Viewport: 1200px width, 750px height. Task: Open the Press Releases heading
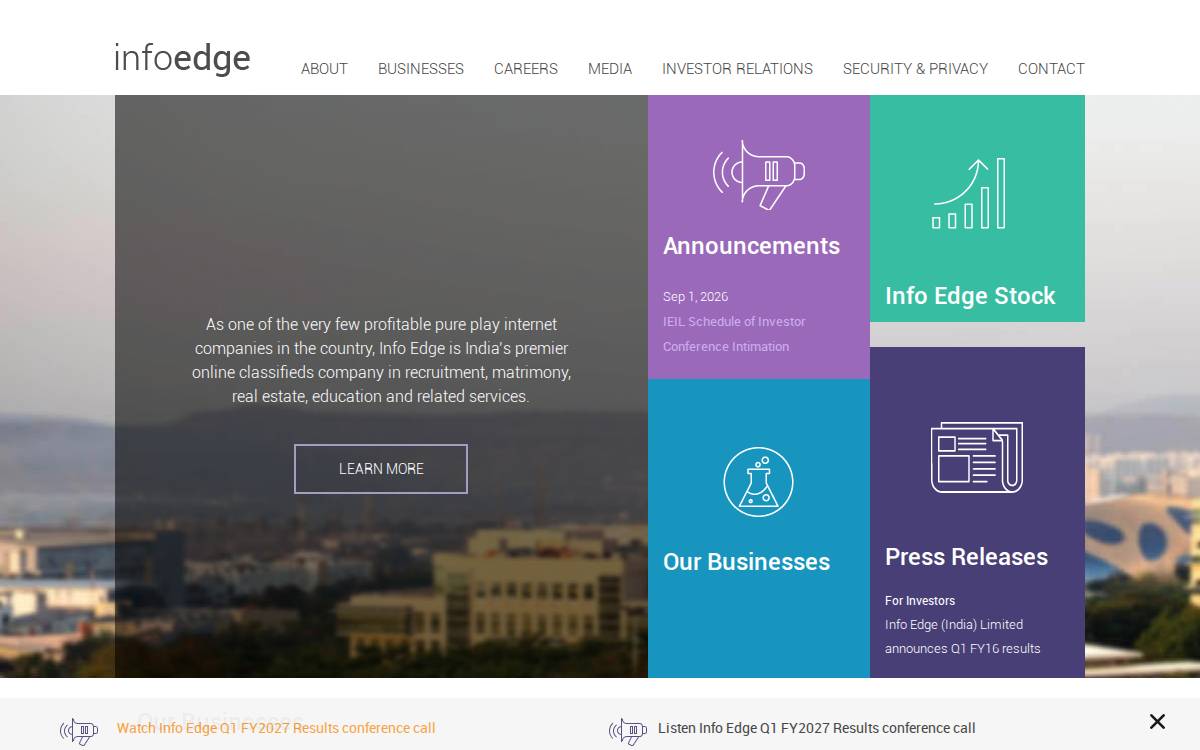[966, 557]
